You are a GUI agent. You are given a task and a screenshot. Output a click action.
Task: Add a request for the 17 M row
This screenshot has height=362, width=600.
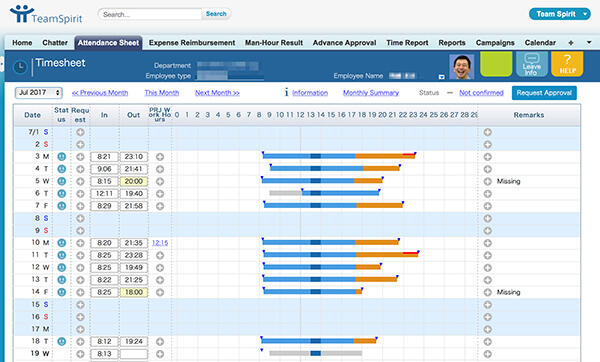pos(80,329)
